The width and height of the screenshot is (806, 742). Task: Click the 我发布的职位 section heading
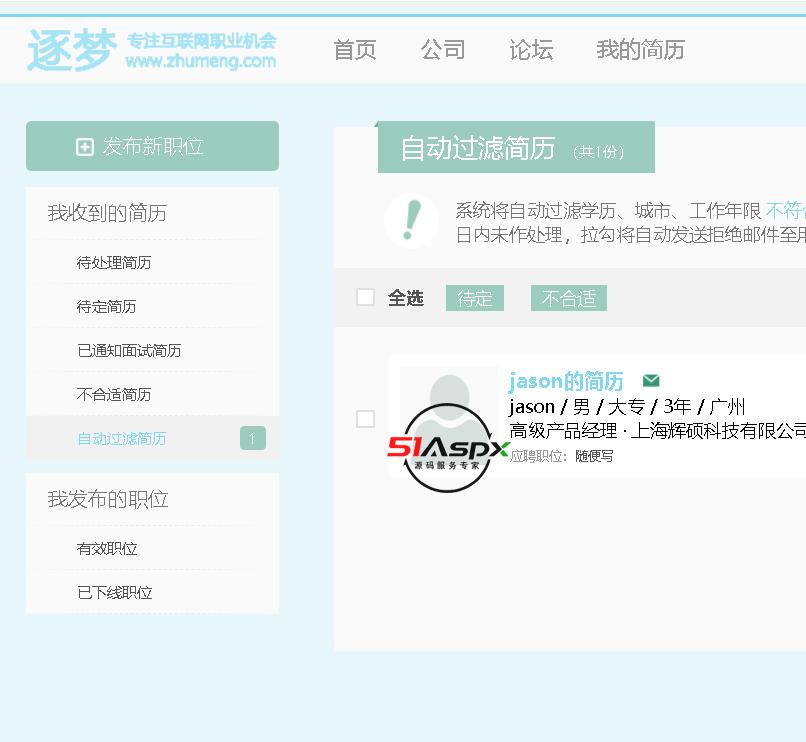[107, 499]
